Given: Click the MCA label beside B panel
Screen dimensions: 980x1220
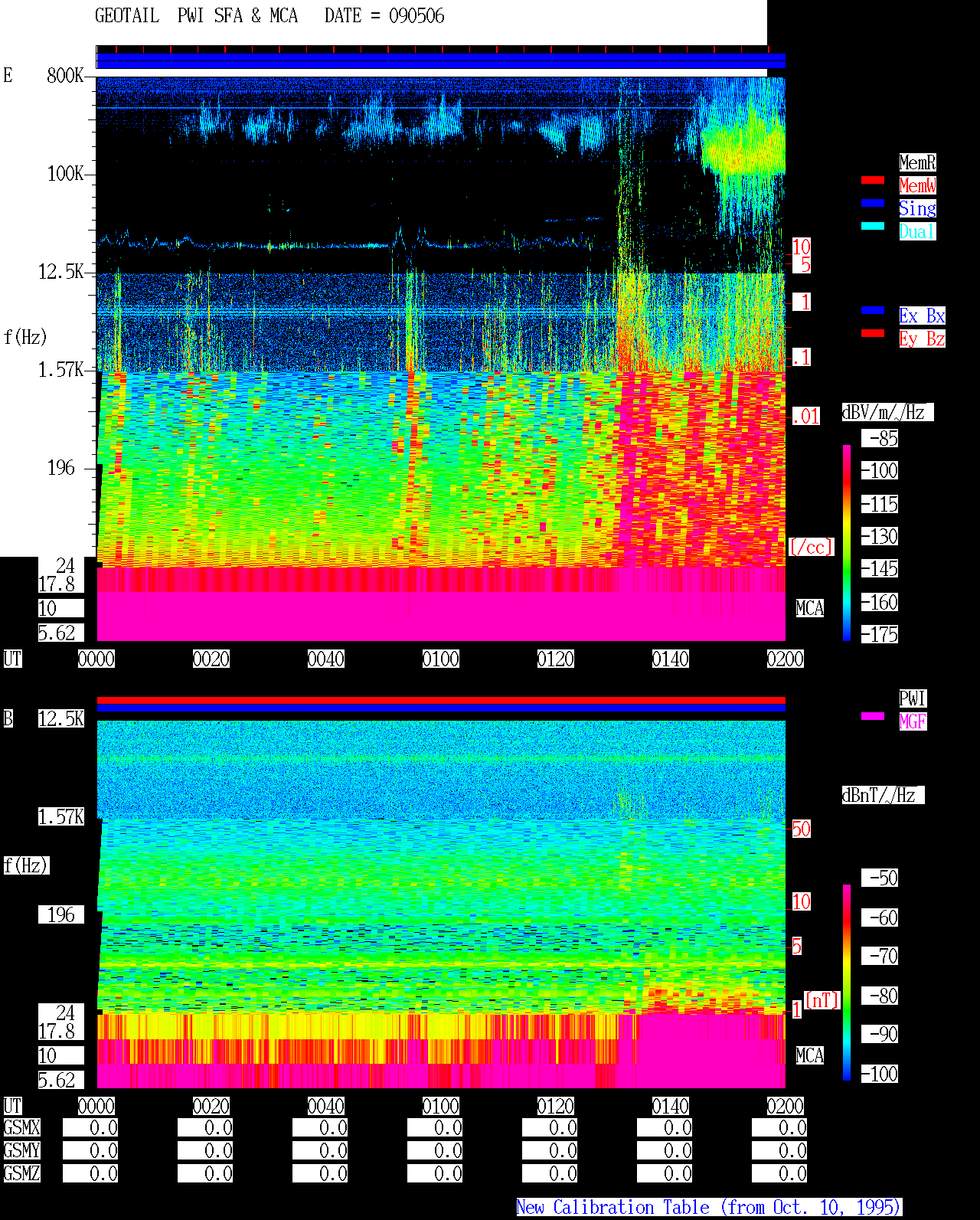Looking at the screenshot, I should (x=810, y=1055).
